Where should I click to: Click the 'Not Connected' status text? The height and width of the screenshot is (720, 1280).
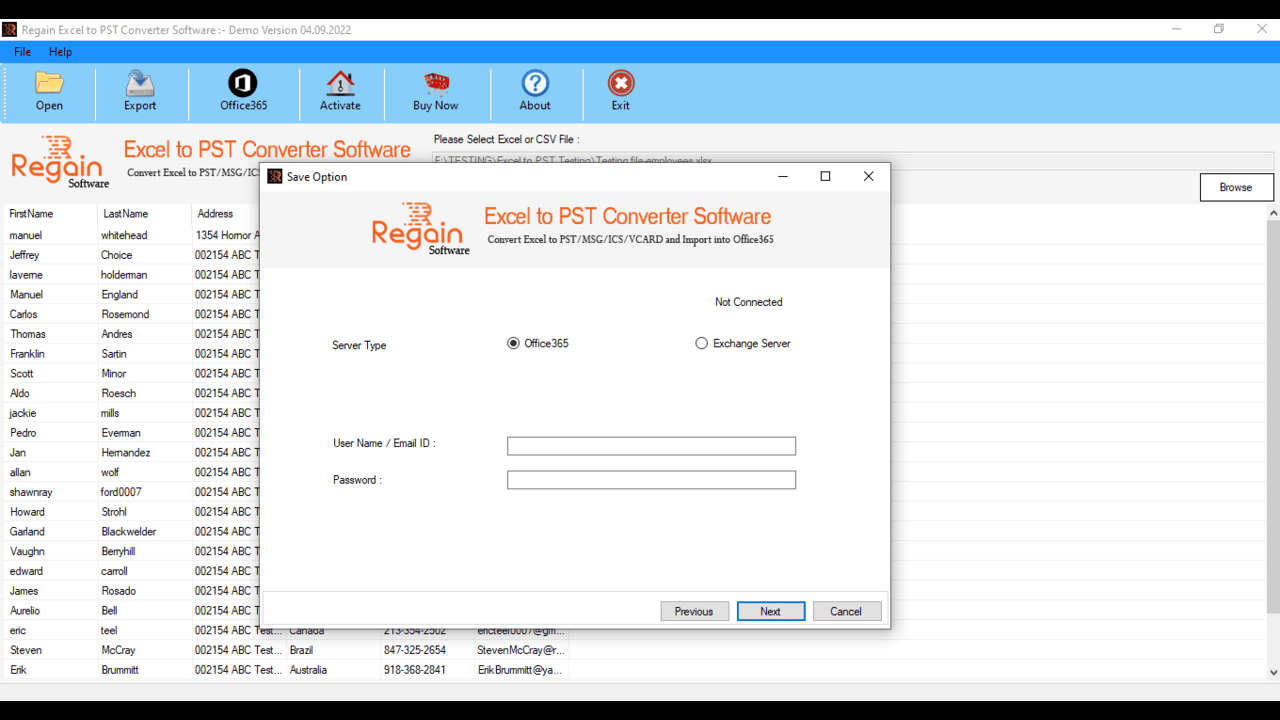pos(749,302)
